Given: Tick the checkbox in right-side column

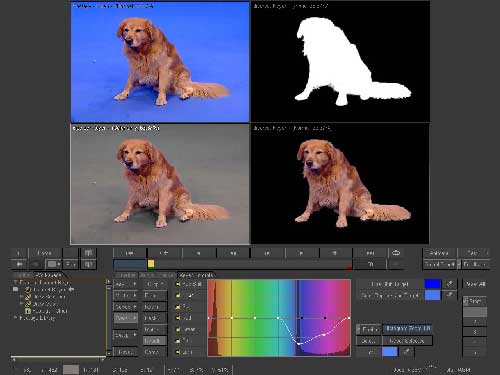Looking at the screenshot, I should tap(465, 301).
